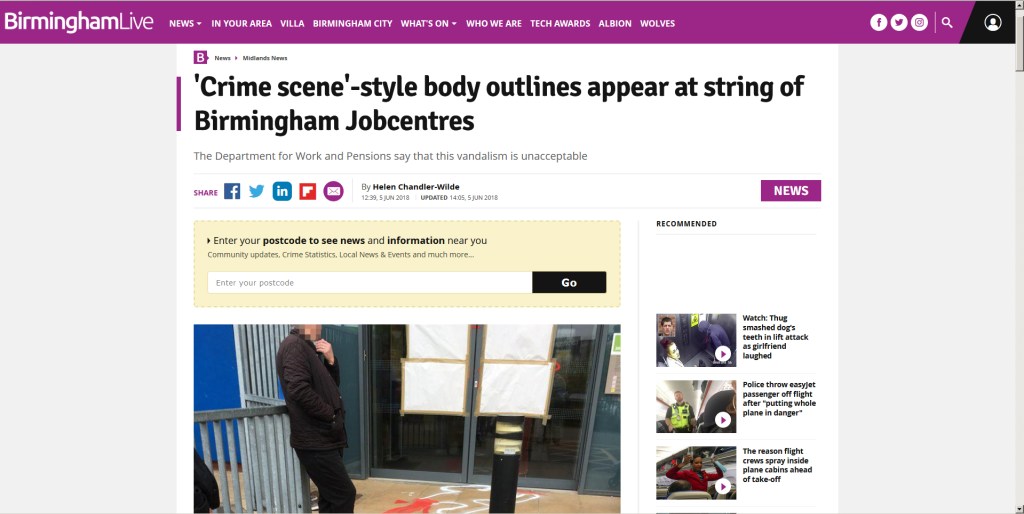Click the search magnifier icon
The height and width of the screenshot is (514, 1024).
point(947,23)
